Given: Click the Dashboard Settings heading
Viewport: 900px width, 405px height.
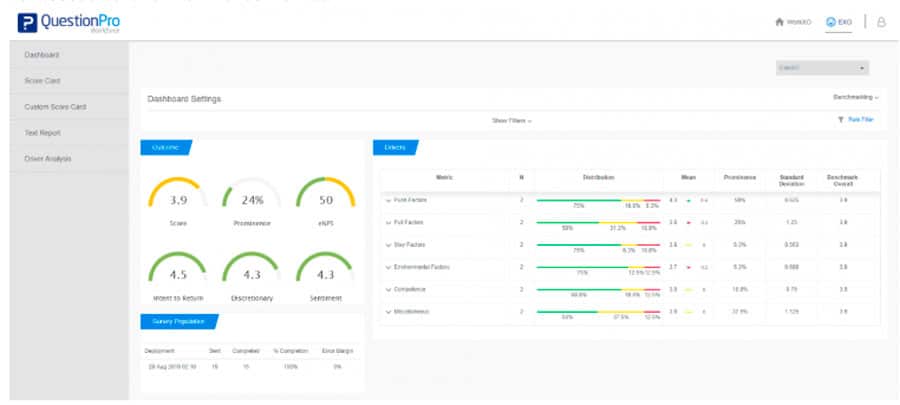Looking at the screenshot, I should point(184,99).
